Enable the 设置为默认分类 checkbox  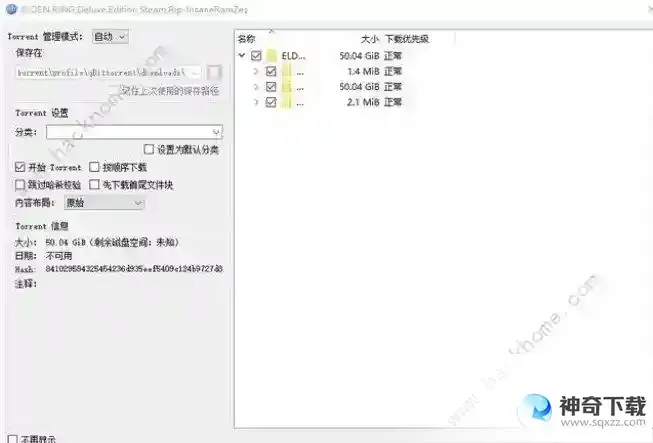coord(149,149)
